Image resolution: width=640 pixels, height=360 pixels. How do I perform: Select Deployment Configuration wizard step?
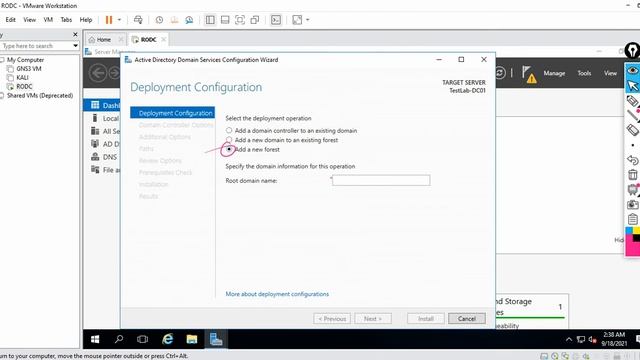pos(172,113)
